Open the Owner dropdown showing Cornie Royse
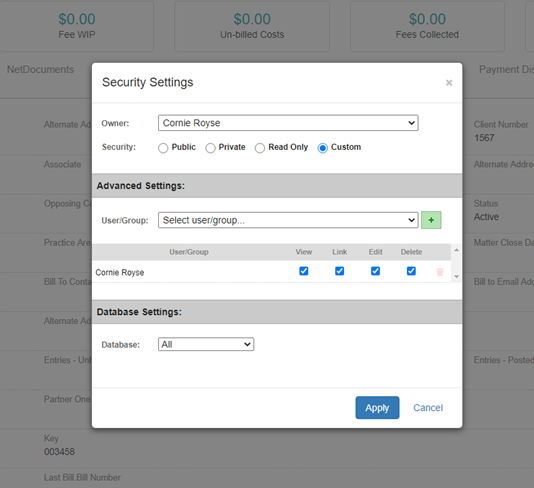 288,123
